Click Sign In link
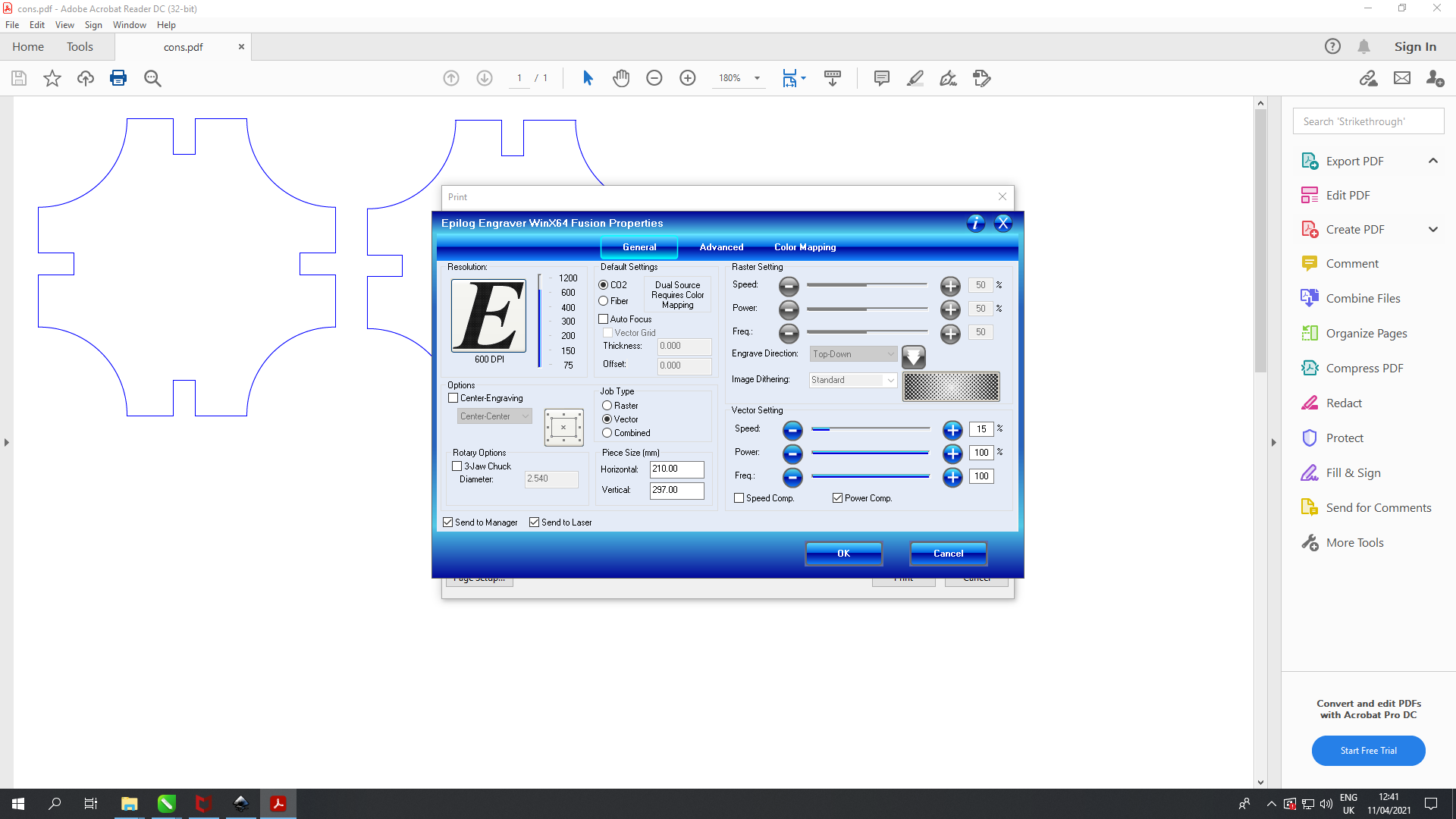Screen dimensions: 1456x819 (x=1415, y=46)
